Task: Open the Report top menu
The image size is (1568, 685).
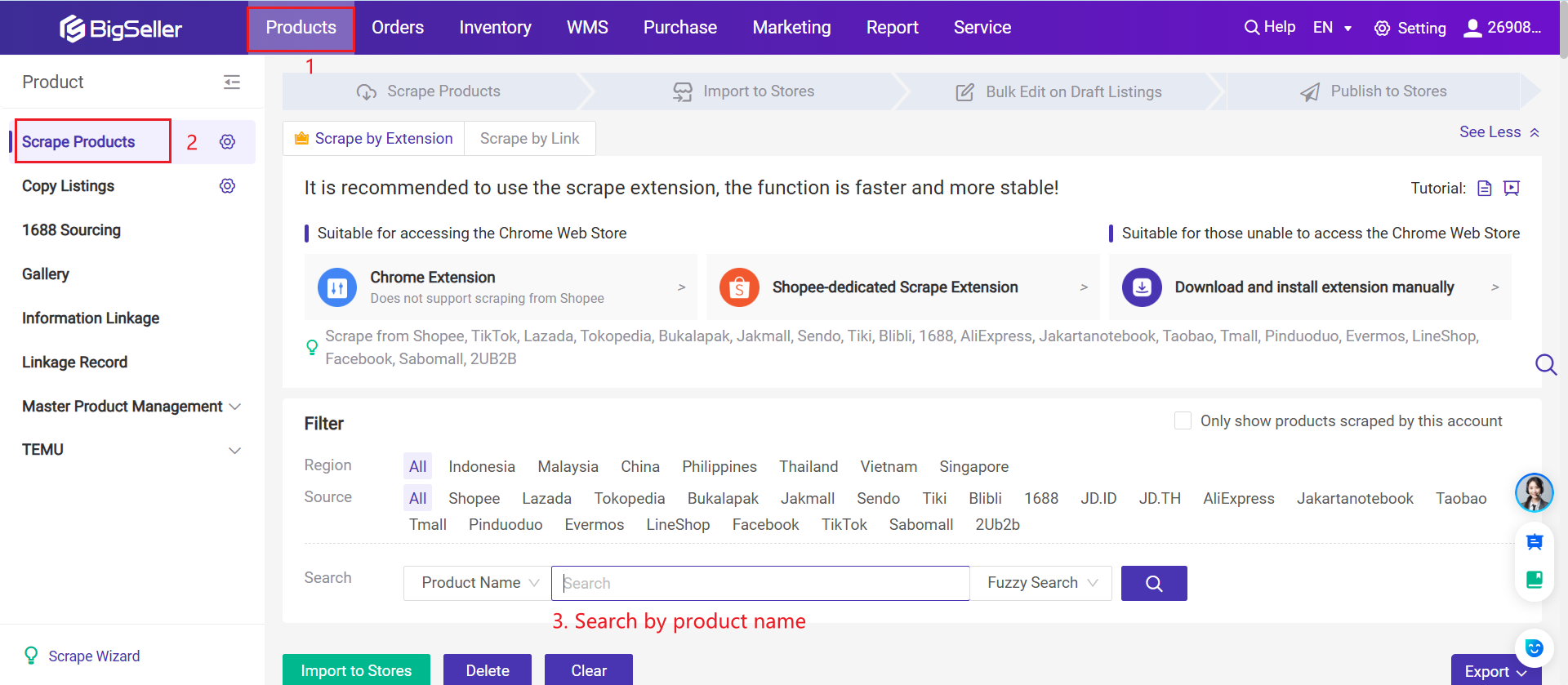Action: coord(892,28)
